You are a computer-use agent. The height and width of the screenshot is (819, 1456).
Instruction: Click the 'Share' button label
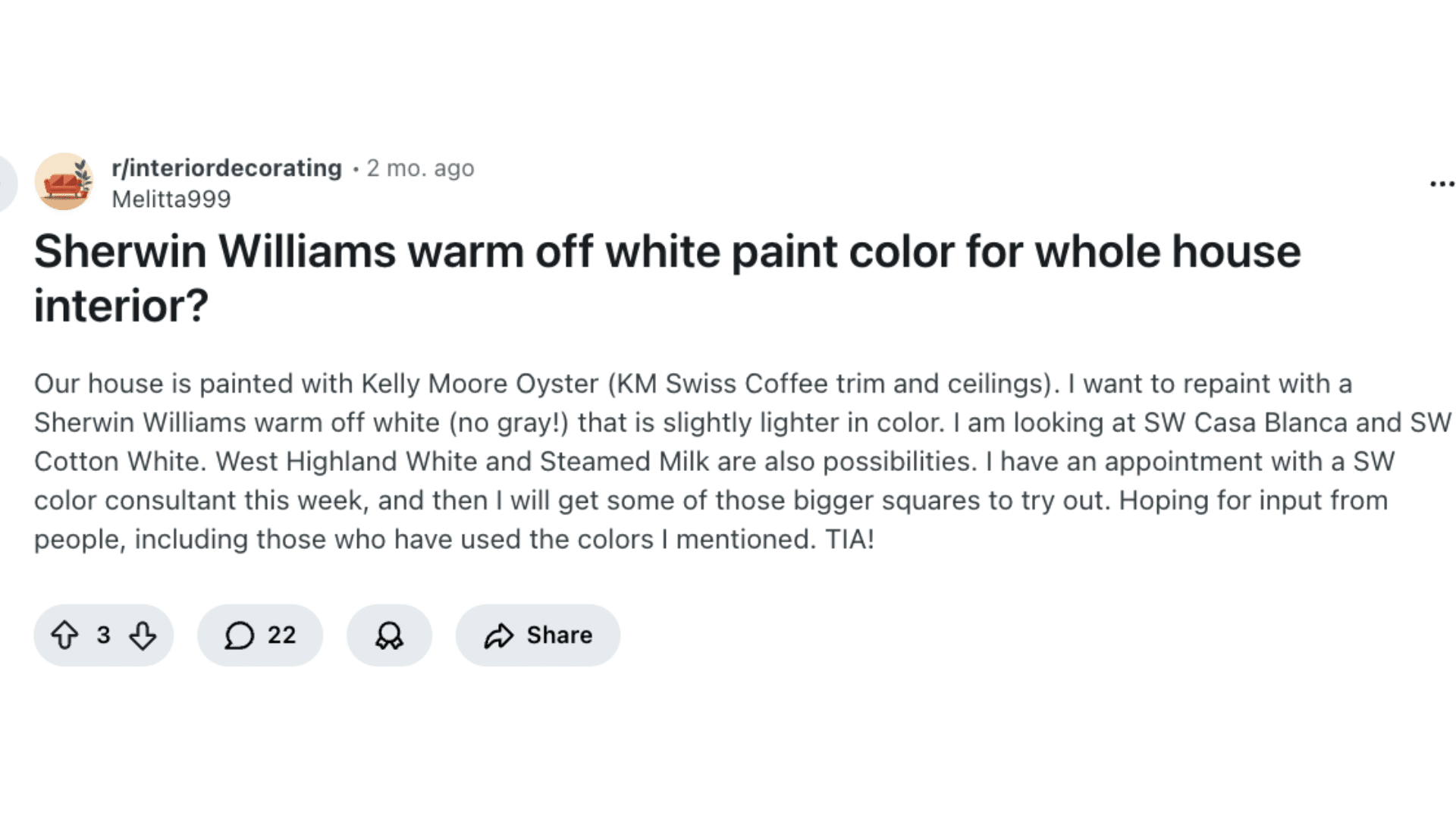[560, 635]
